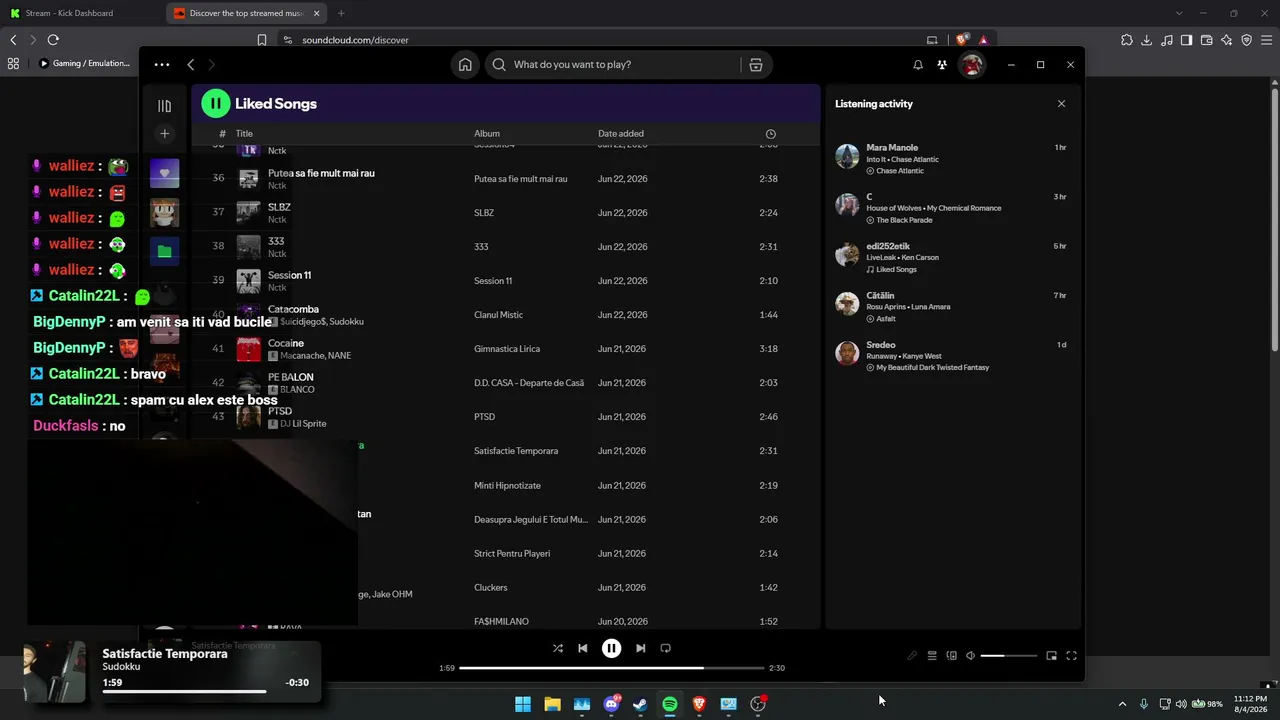
Task: Open the Spotify three-dot app menu
Action: pos(162,65)
